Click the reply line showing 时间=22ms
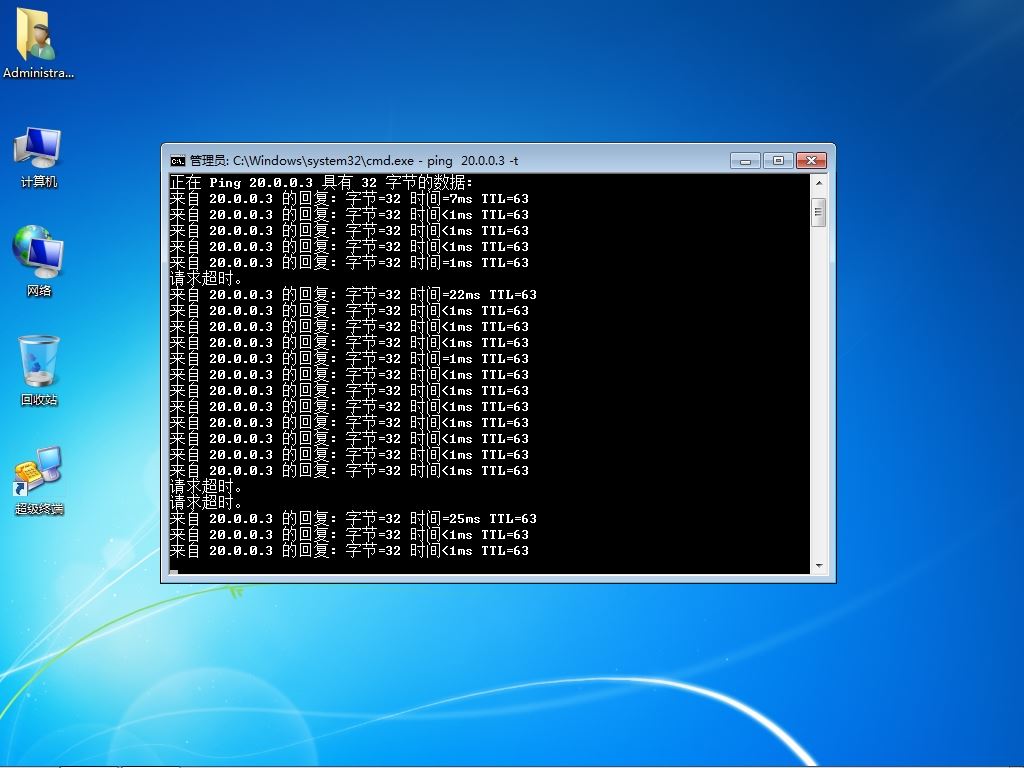 353,295
